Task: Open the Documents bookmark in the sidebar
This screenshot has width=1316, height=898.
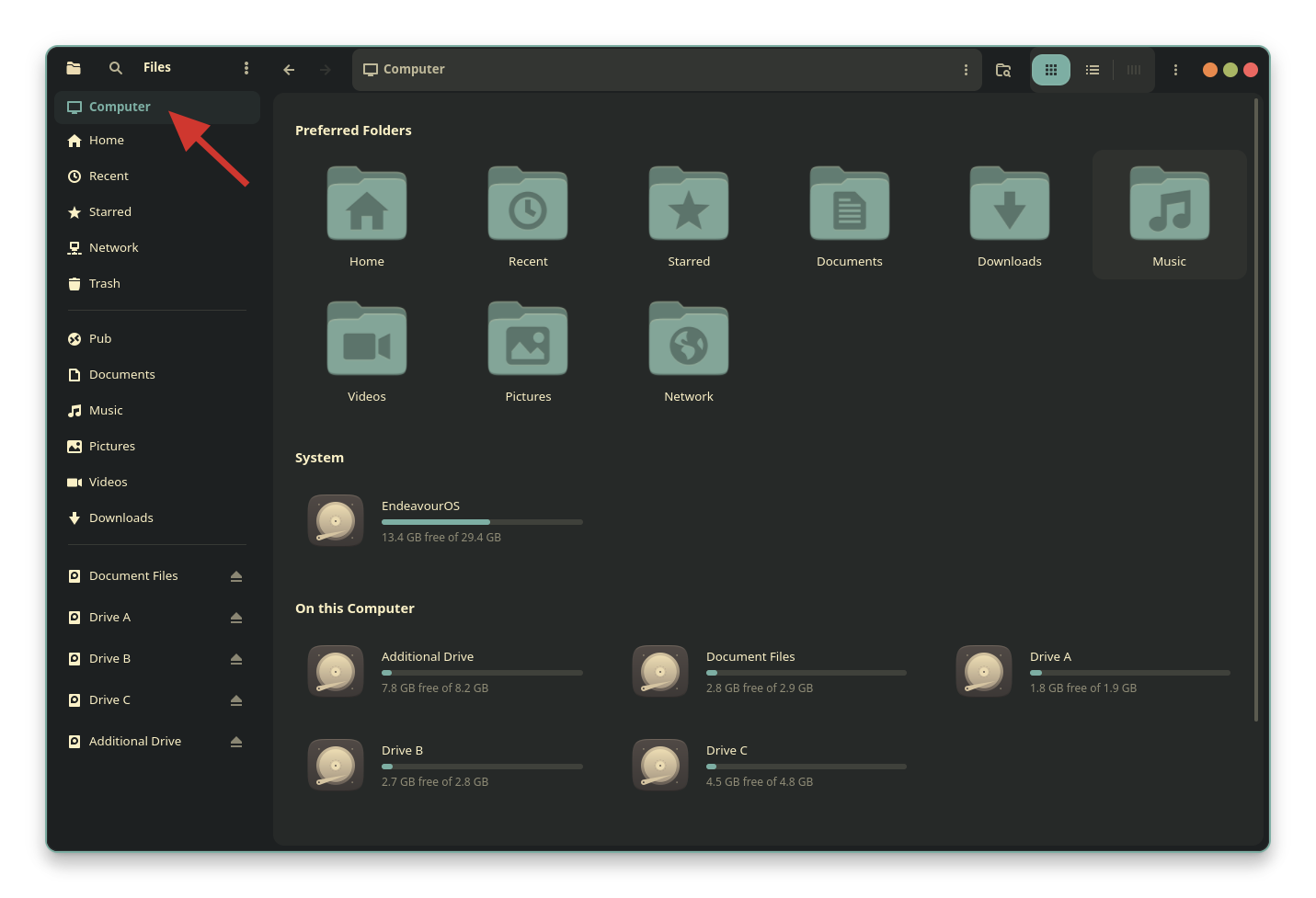Action: [157, 375]
